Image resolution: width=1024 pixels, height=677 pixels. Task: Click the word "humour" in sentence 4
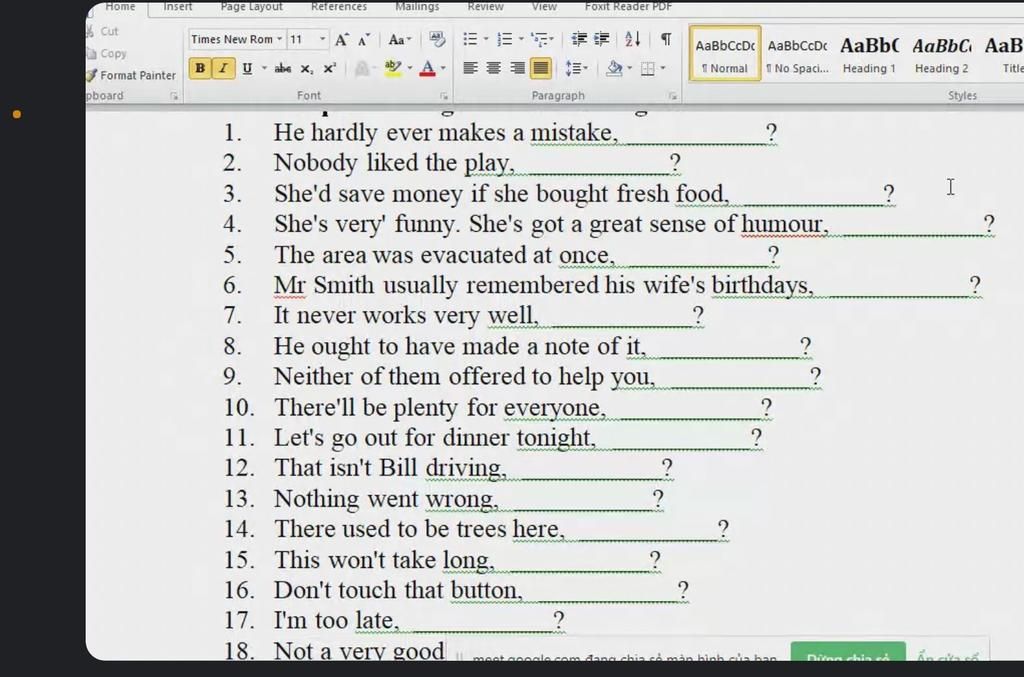pyautogui.click(x=781, y=224)
